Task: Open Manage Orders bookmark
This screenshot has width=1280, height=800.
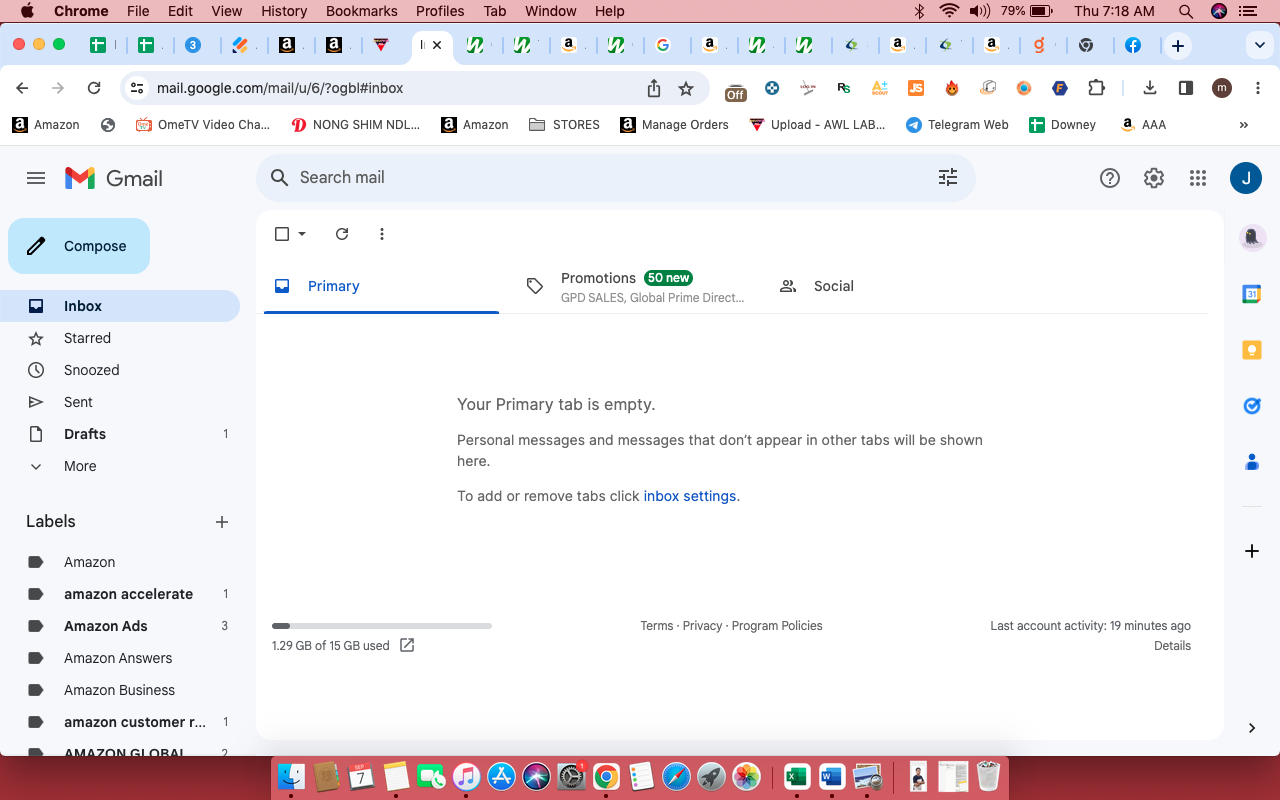Action: tap(674, 125)
